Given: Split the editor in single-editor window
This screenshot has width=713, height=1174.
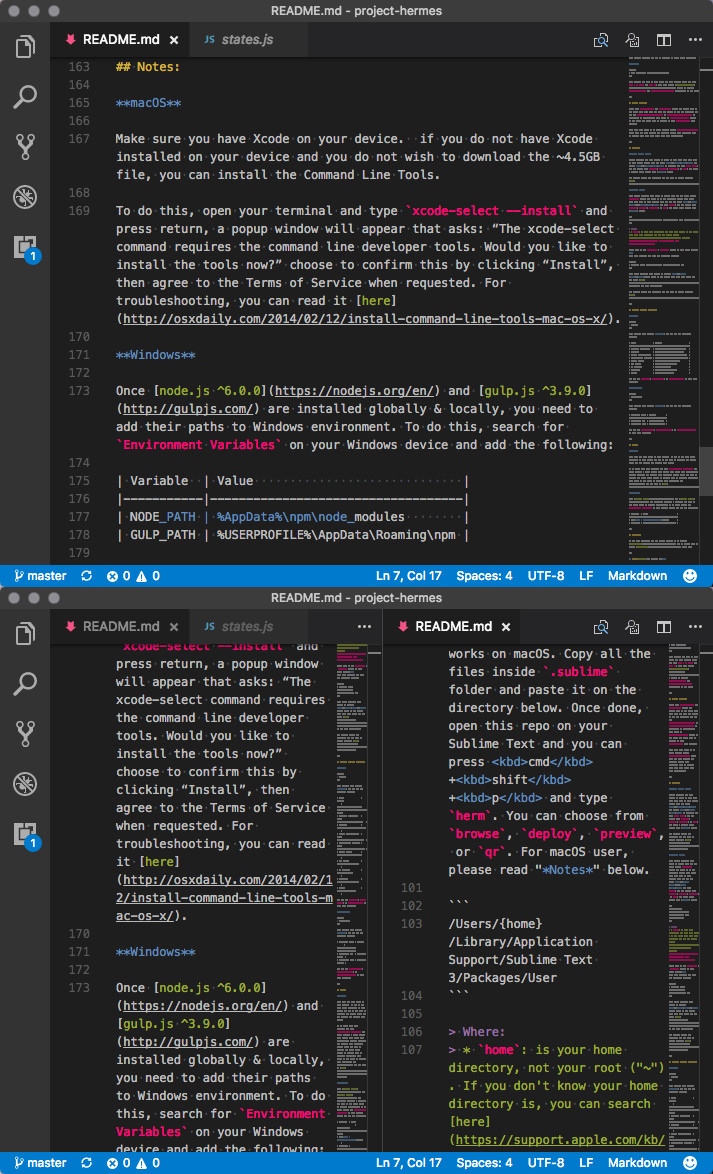Looking at the screenshot, I should pyautogui.click(x=664, y=40).
